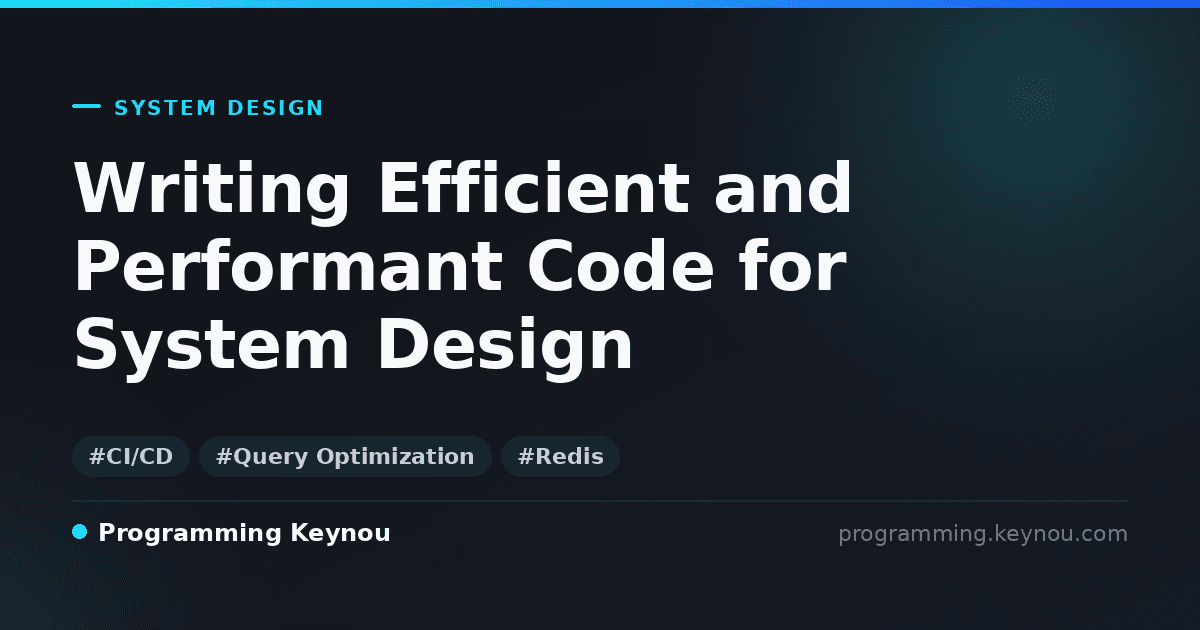Screen dimensions: 1200x630
Task: Select the #Query Optimization tag
Action: (345, 457)
